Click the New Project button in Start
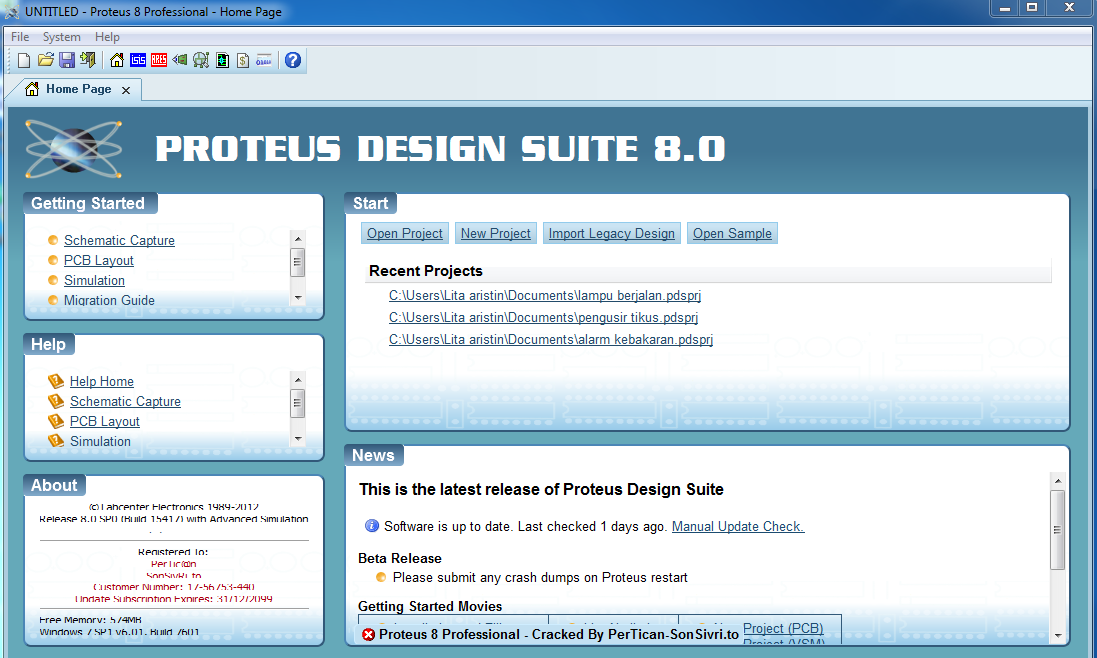 [x=495, y=234]
